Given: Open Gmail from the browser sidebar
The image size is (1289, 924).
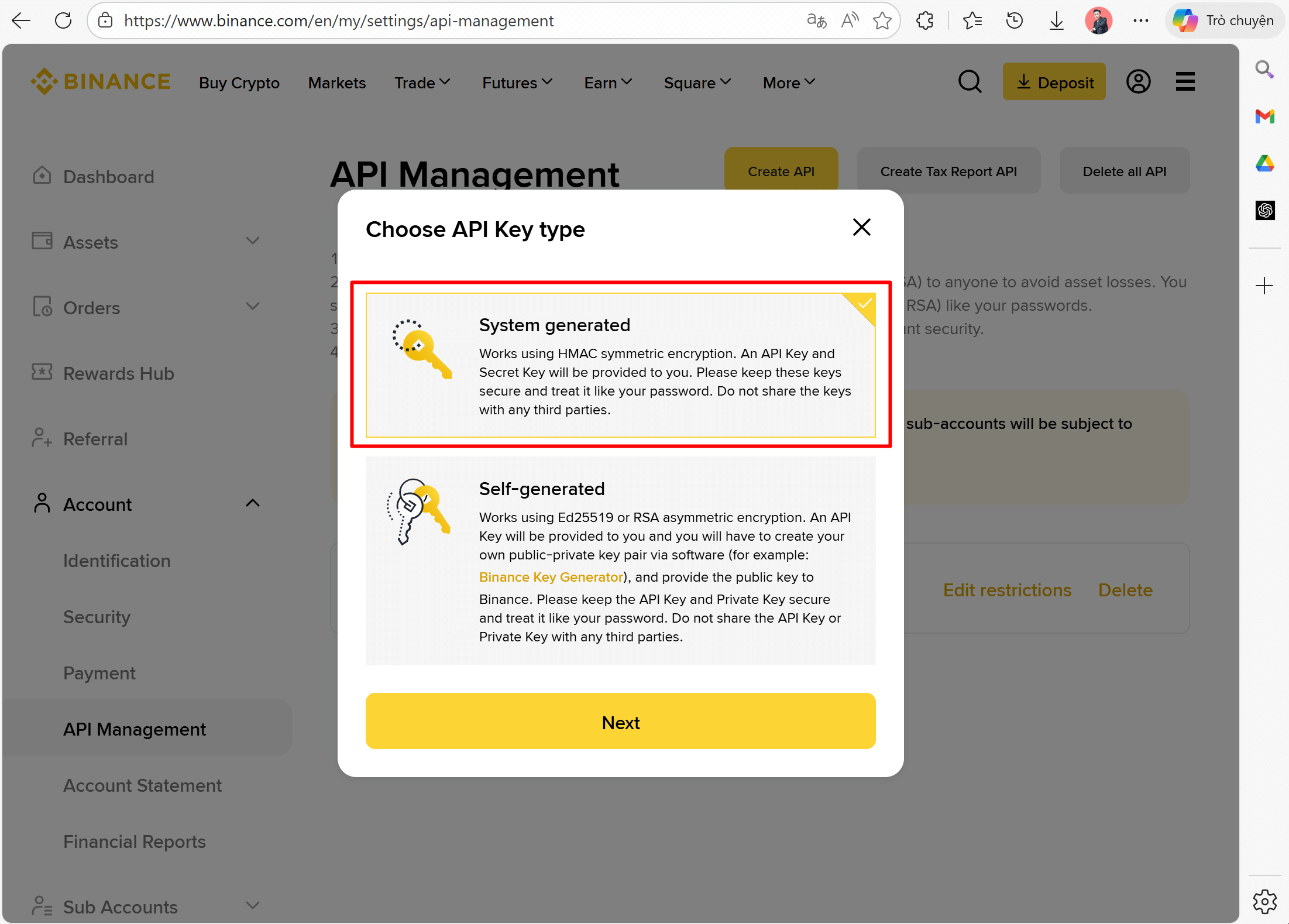Looking at the screenshot, I should pos(1264,116).
